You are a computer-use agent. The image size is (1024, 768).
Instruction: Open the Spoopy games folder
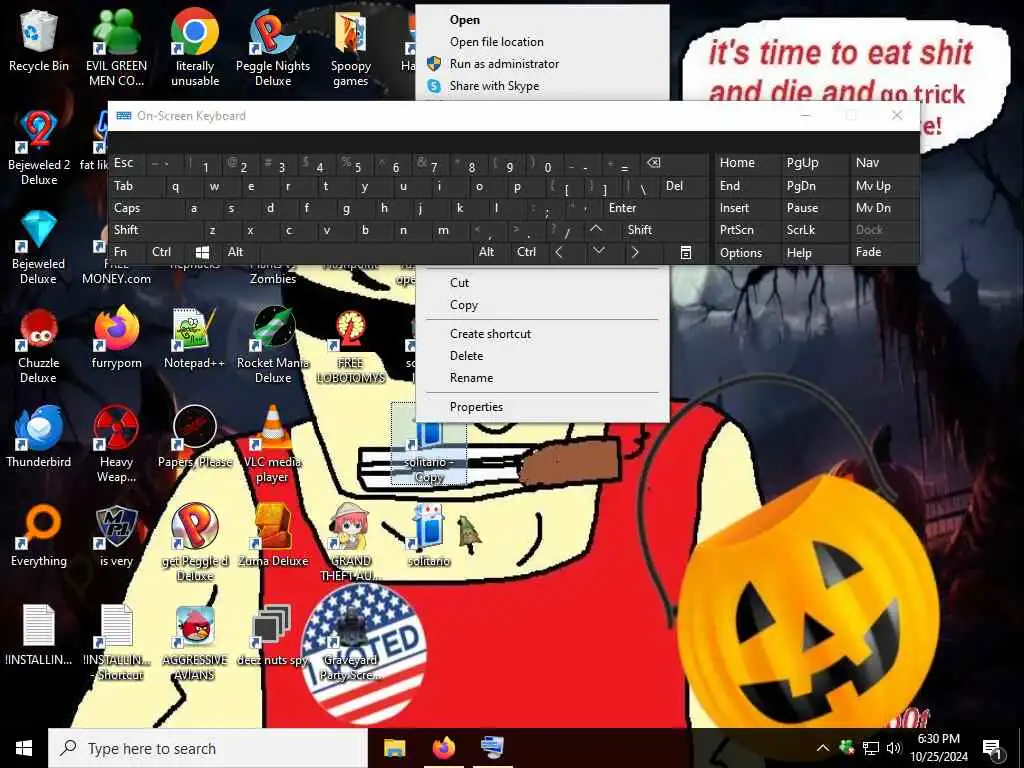click(351, 47)
